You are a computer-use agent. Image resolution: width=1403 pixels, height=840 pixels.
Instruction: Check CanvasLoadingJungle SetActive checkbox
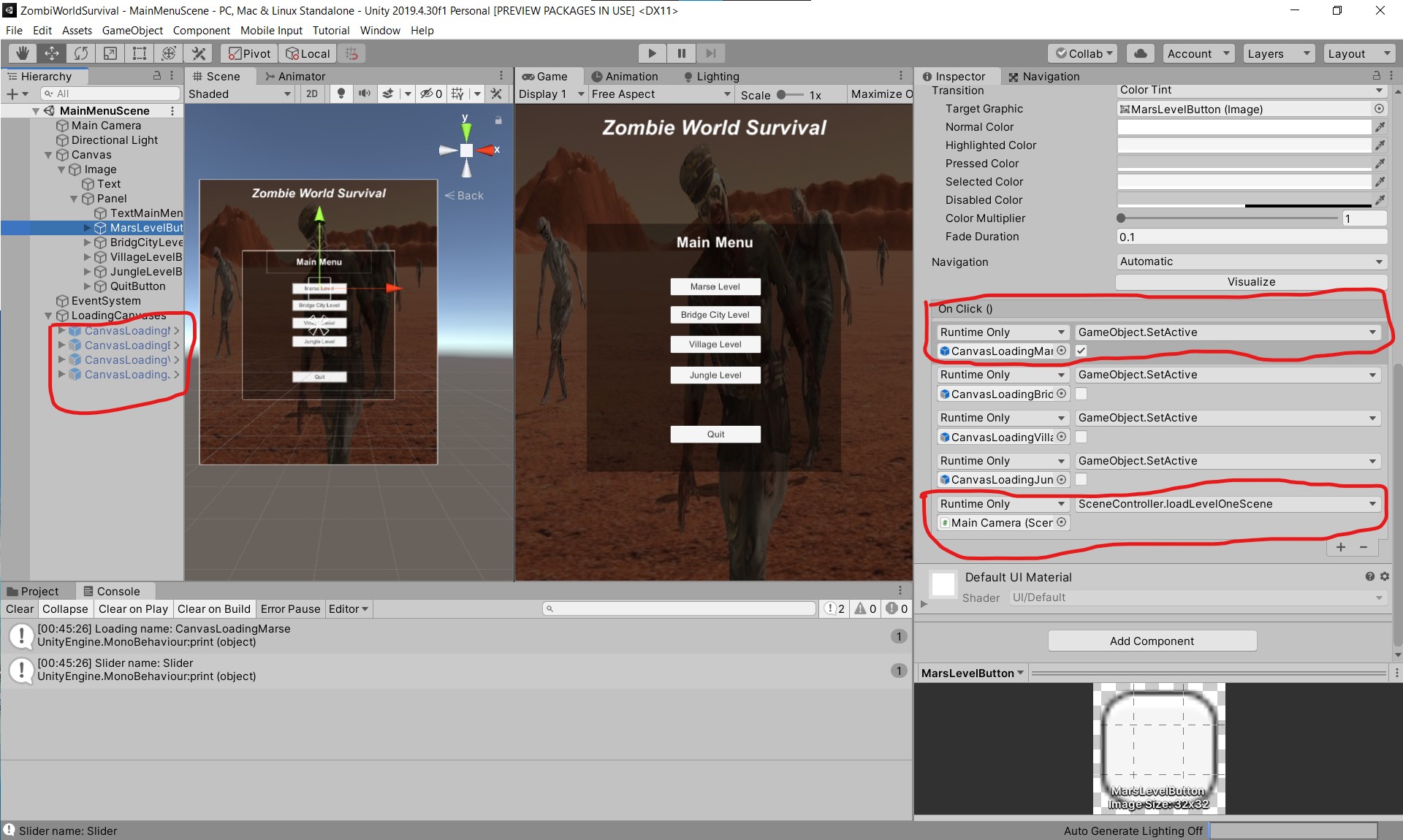[x=1081, y=479]
